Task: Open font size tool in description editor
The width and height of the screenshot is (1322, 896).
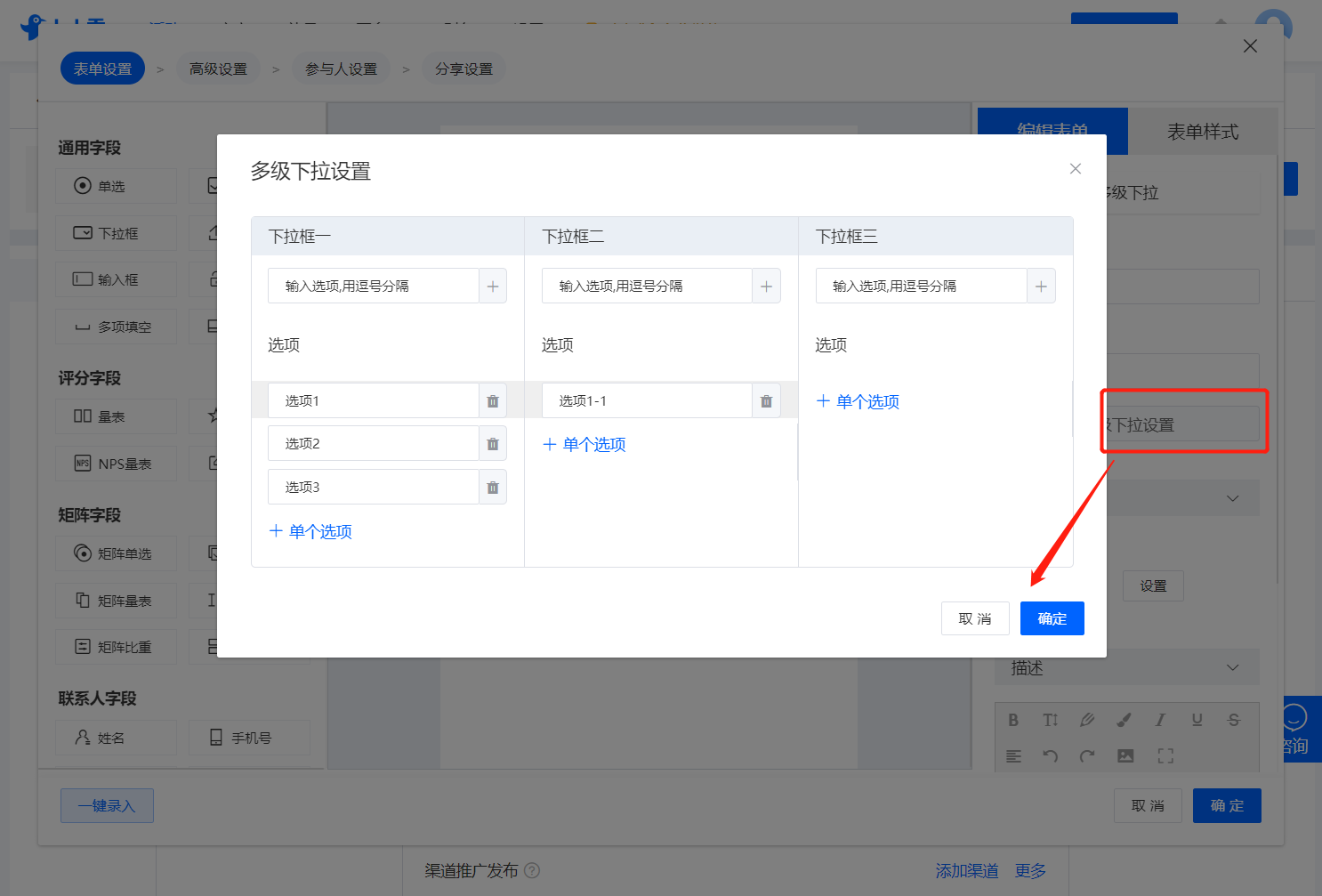Action: [x=1051, y=720]
